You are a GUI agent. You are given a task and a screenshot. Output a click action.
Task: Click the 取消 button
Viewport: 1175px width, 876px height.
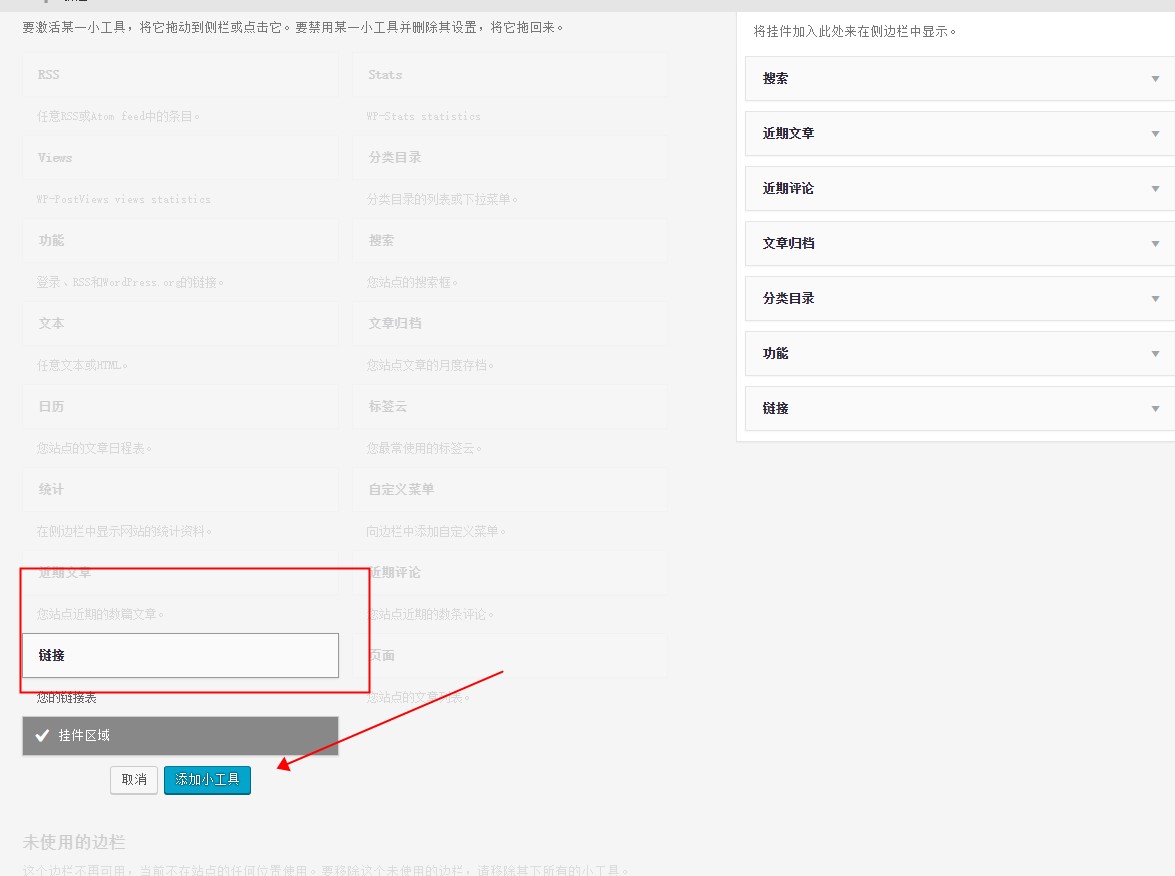click(x=134, y=780)
